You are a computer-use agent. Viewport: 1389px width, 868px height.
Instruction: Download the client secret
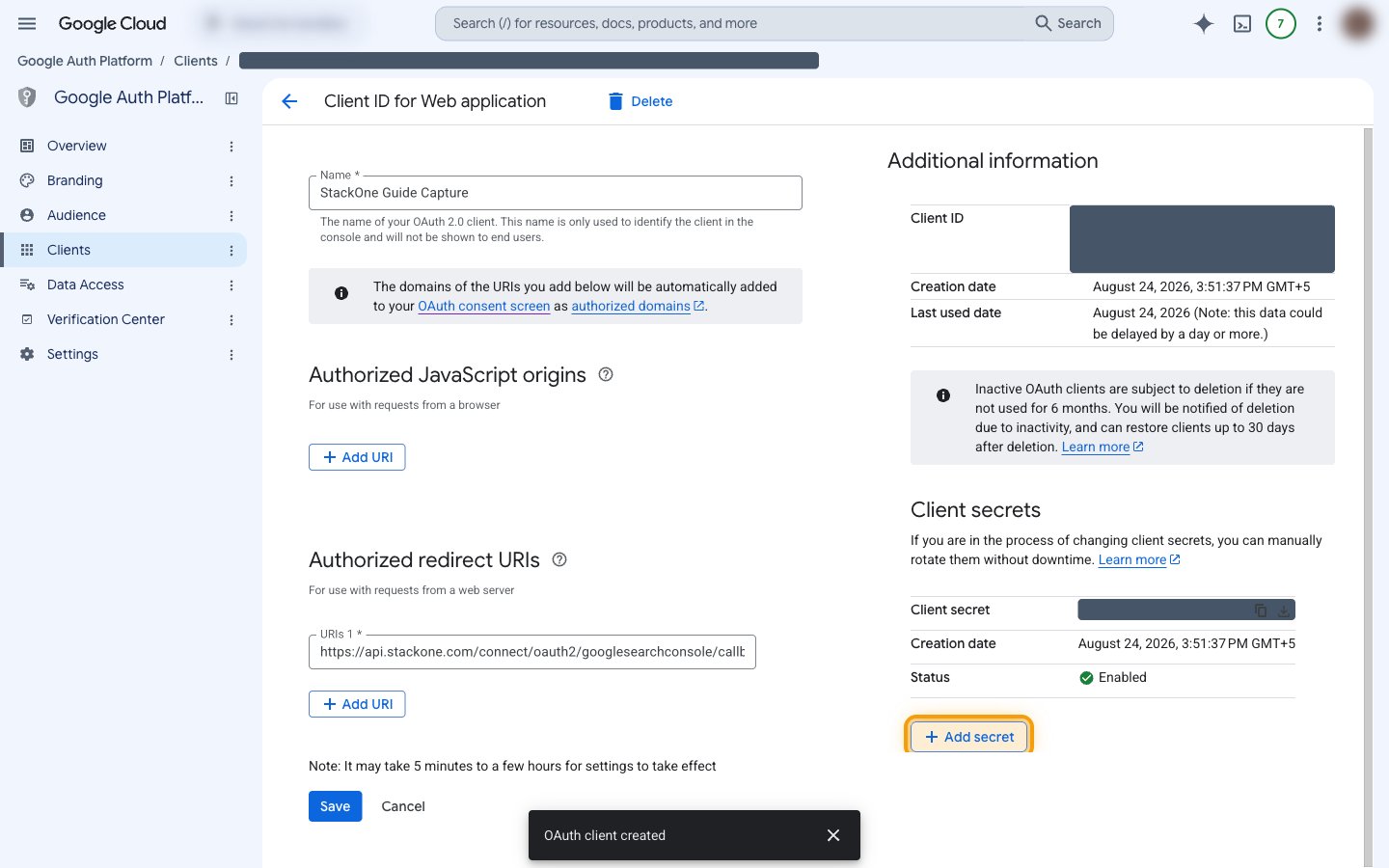1284,610
